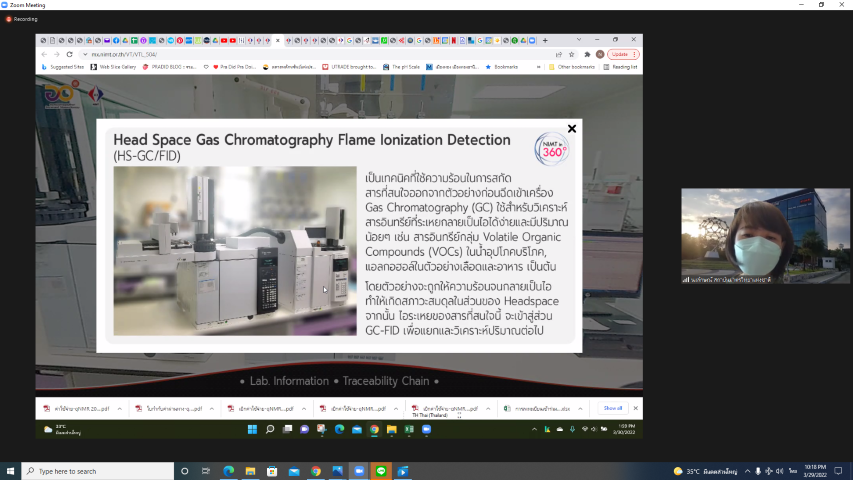Click Show all downloads button
853x480 pixels.
(612, 408)
